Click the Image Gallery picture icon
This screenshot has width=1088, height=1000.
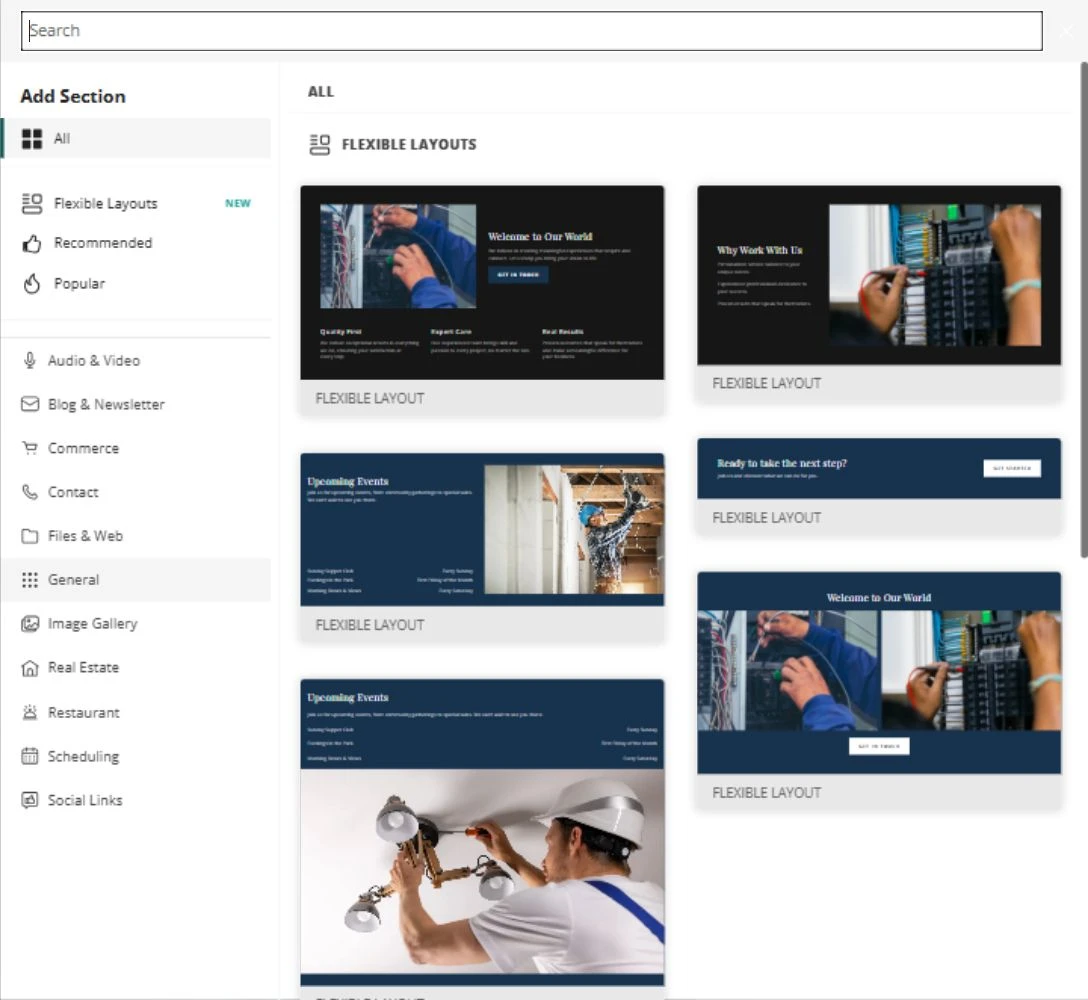point(30,623)
